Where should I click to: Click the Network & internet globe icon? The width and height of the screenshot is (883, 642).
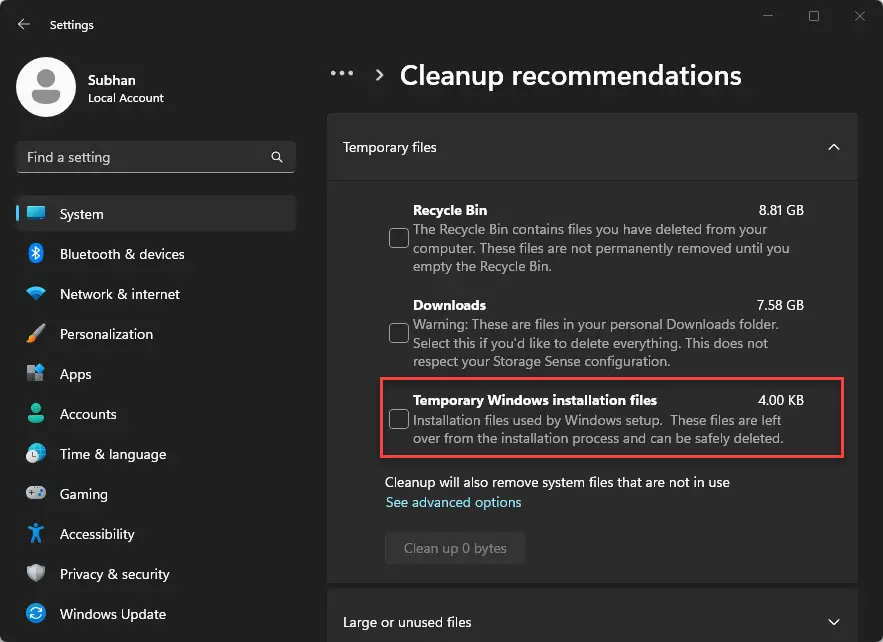(36, 294)
